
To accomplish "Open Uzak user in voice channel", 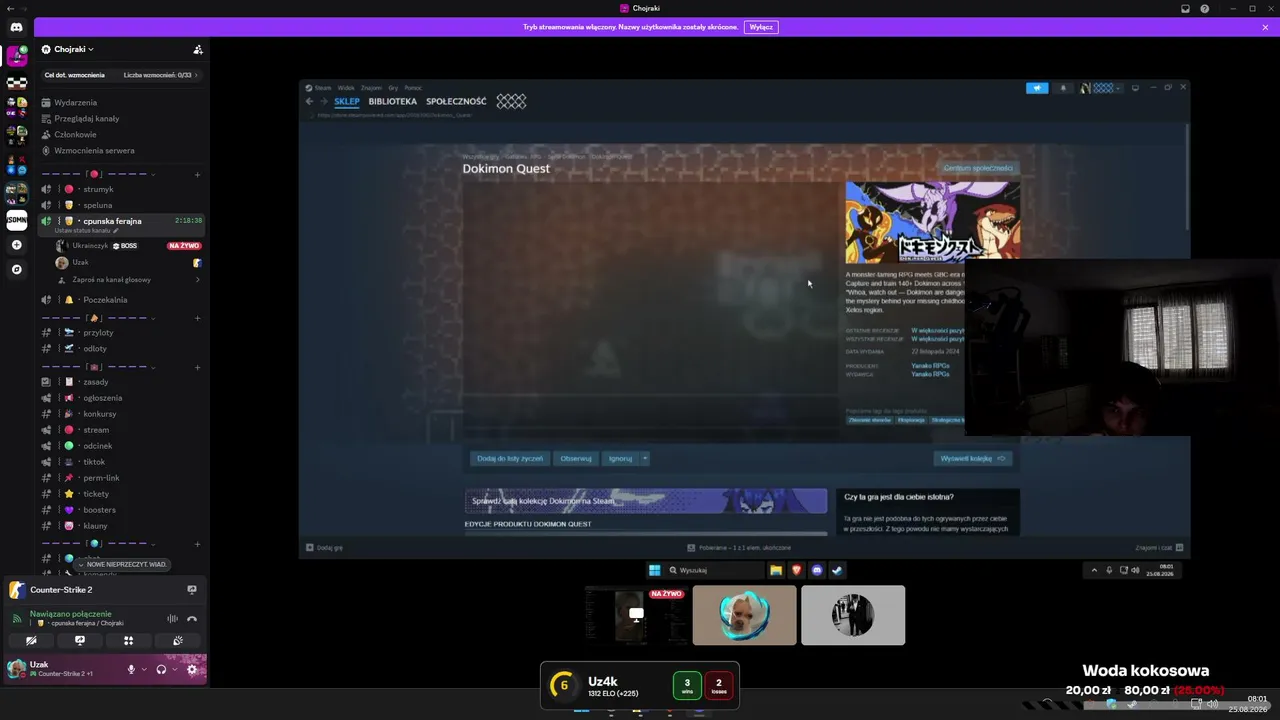I will 128,263.
